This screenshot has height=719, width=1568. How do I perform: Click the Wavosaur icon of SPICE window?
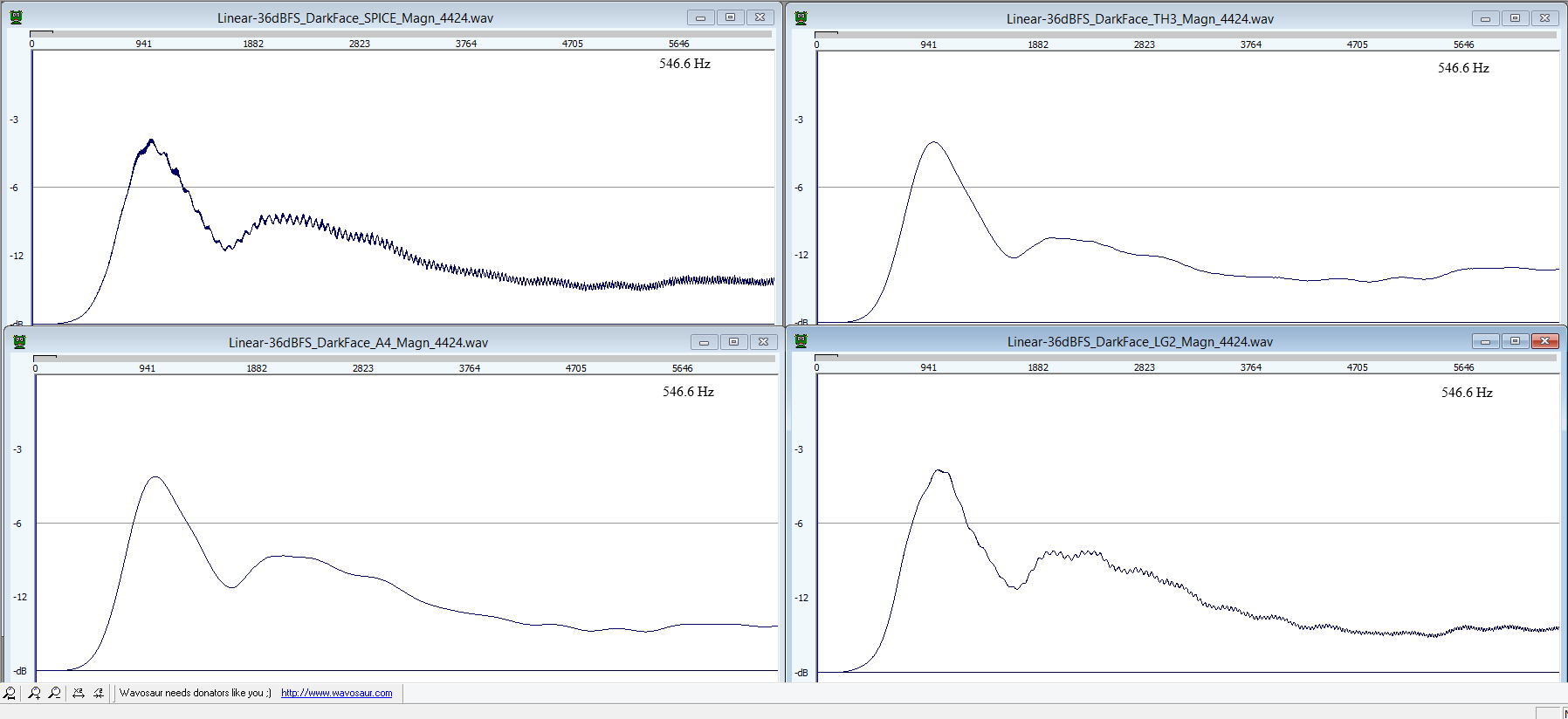tap(17, 17)
